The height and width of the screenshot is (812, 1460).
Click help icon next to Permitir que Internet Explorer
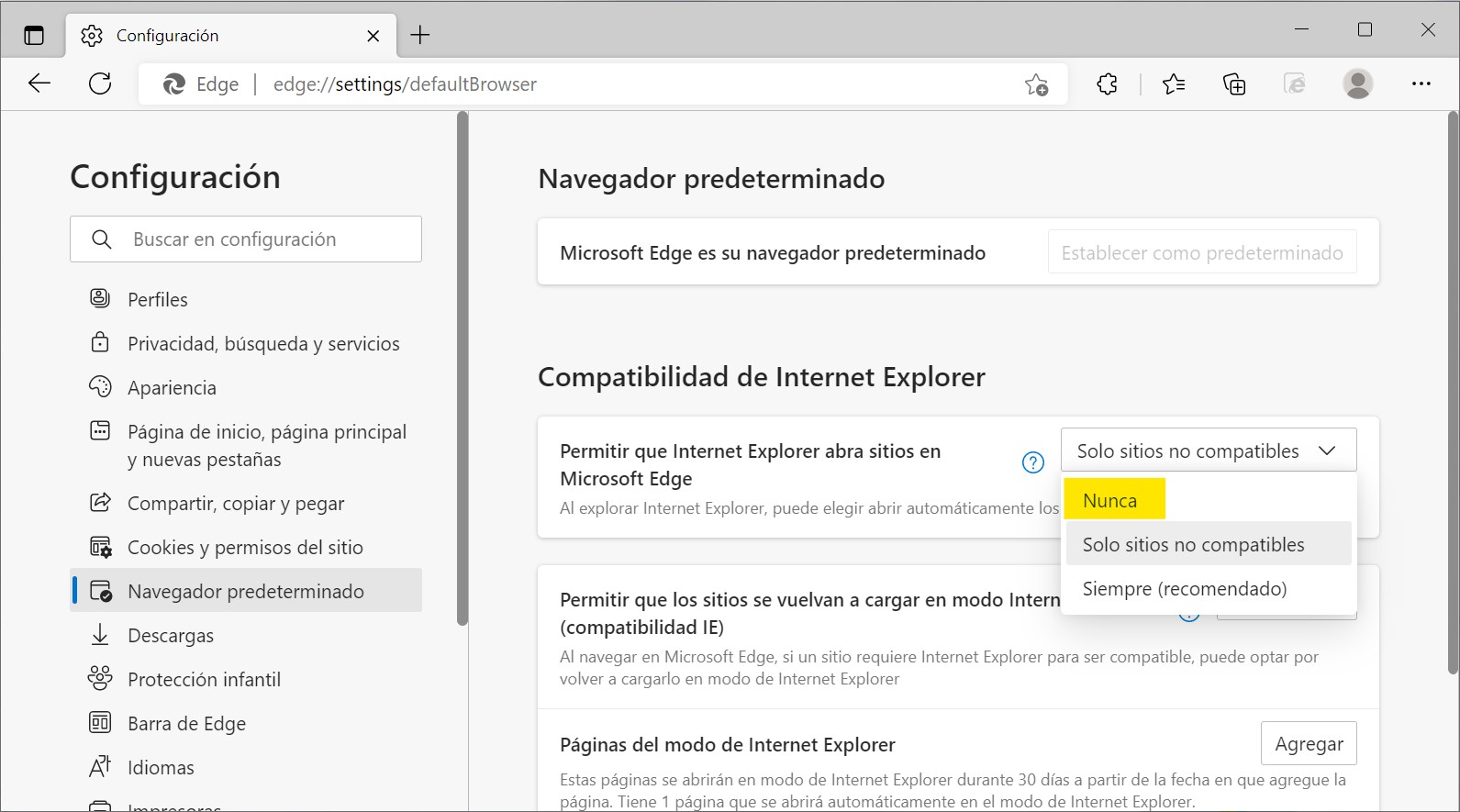[x=1033, y=462]
